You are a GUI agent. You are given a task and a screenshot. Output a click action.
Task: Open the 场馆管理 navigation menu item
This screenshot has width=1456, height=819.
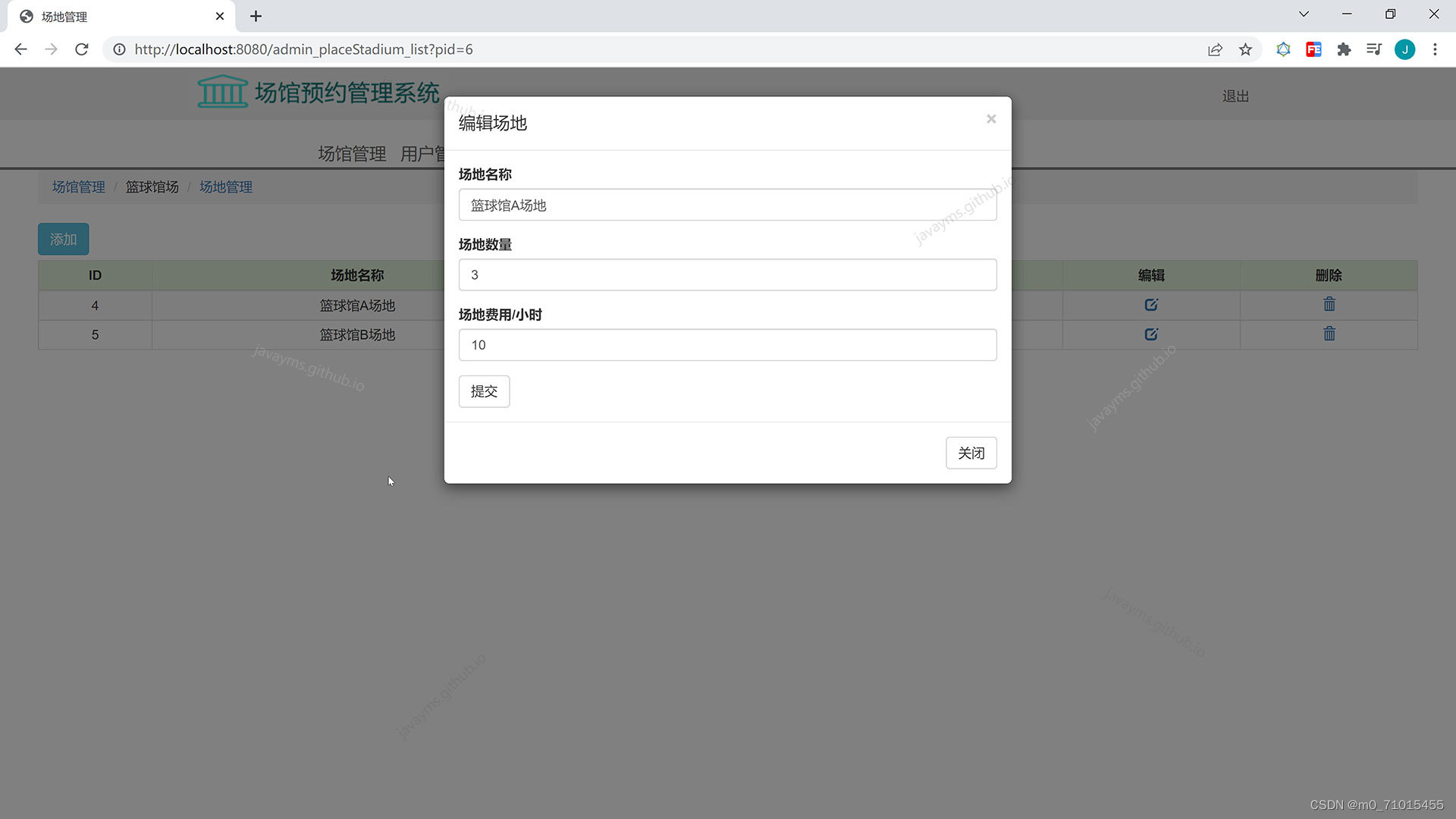coord(352,154)
